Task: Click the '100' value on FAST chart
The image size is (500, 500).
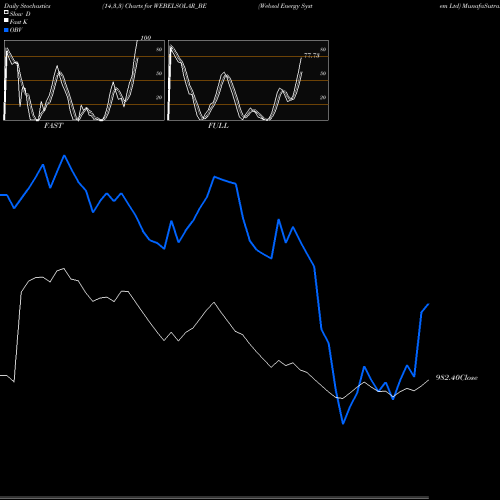Action: pyautogui.click(x=146, y=38)
